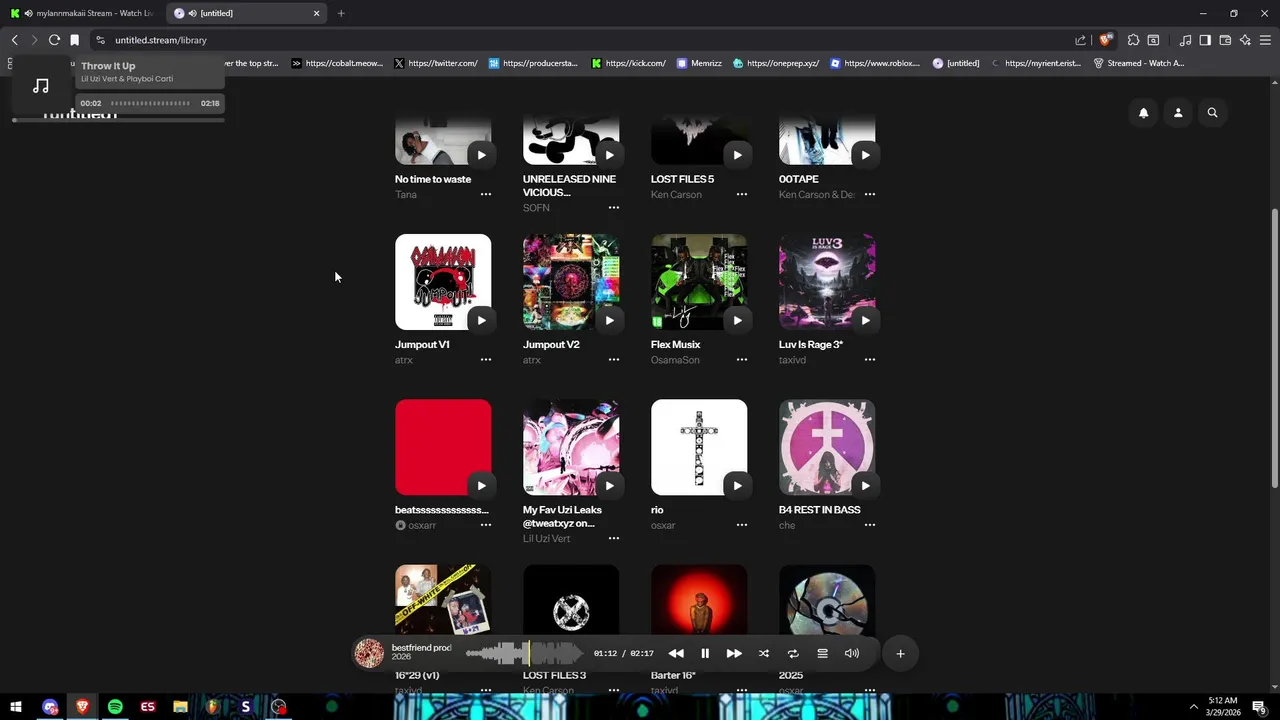Screen dimensions: 1280x720
Task: Open the Brave Wallet icon
Action: tap(1225, 40)
